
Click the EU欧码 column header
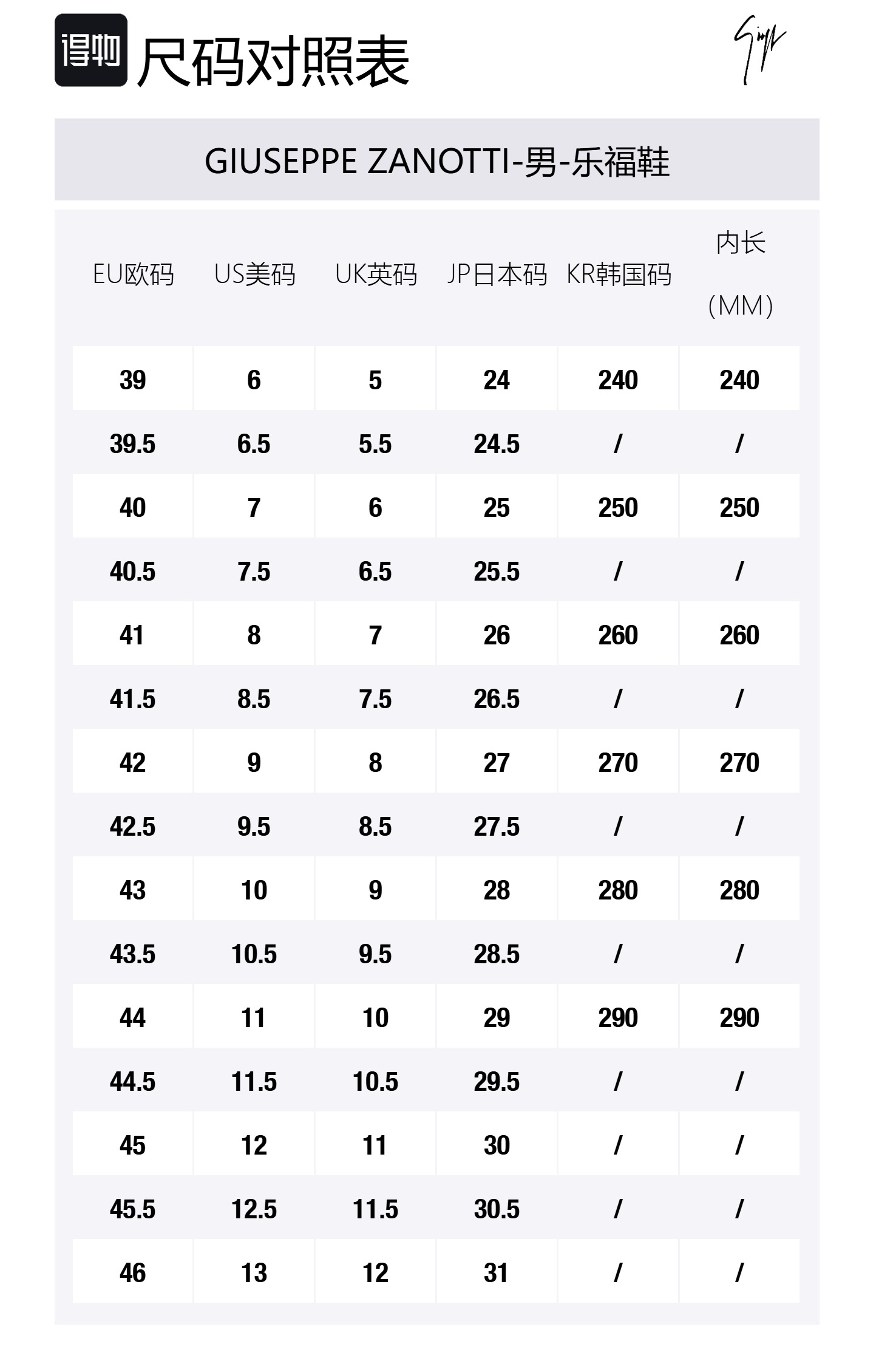click(133, 275)
